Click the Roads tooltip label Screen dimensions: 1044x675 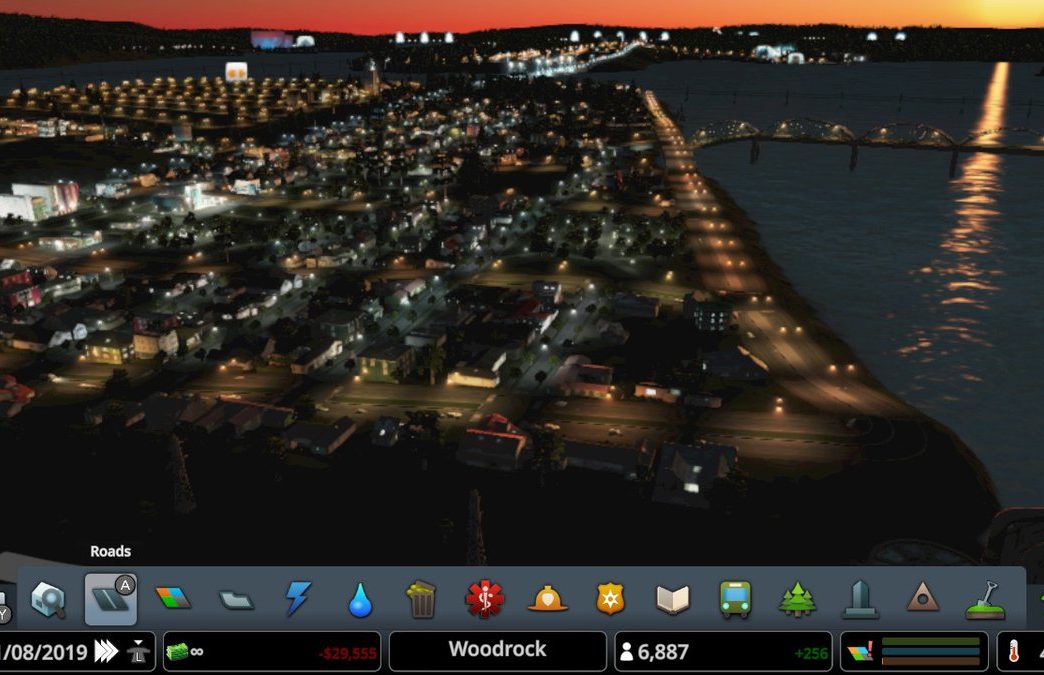pos(111,551)
